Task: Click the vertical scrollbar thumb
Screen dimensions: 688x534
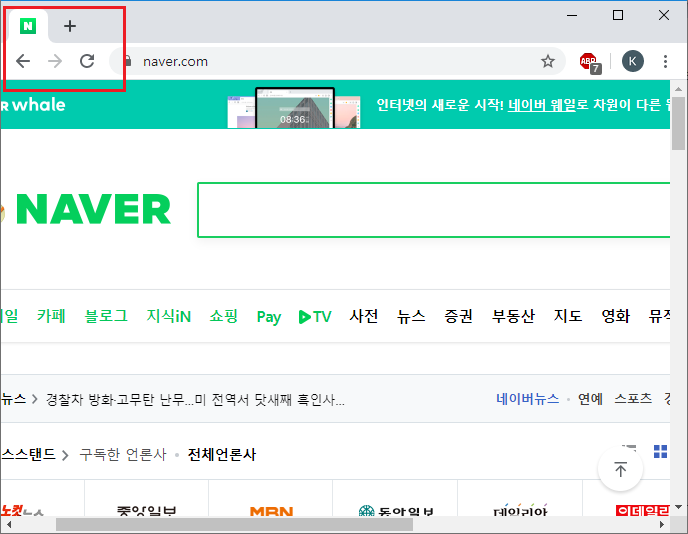Action: click(679, 123)
